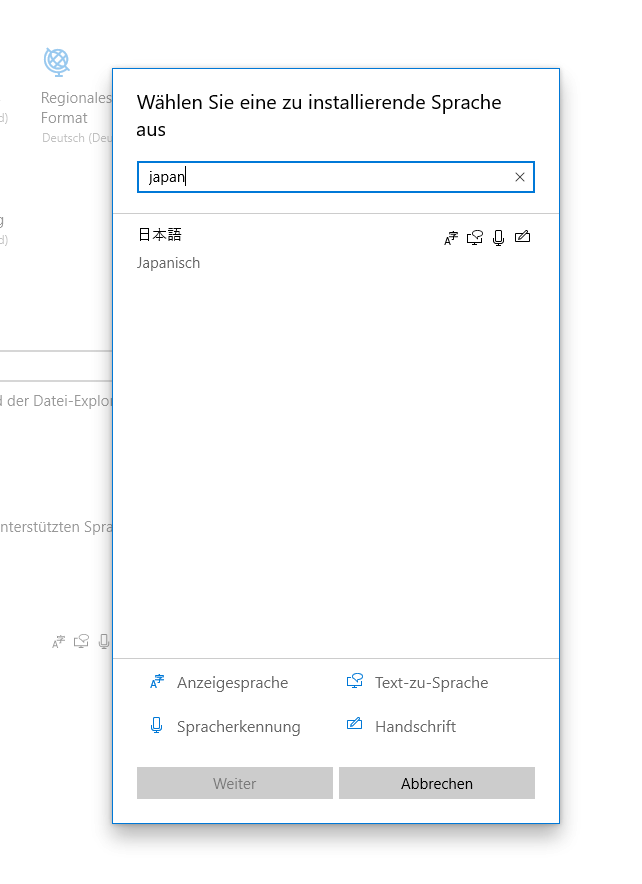
Task: Click the legend icon beside Text-zu-Sprache
Action: [x=354, y=682]
